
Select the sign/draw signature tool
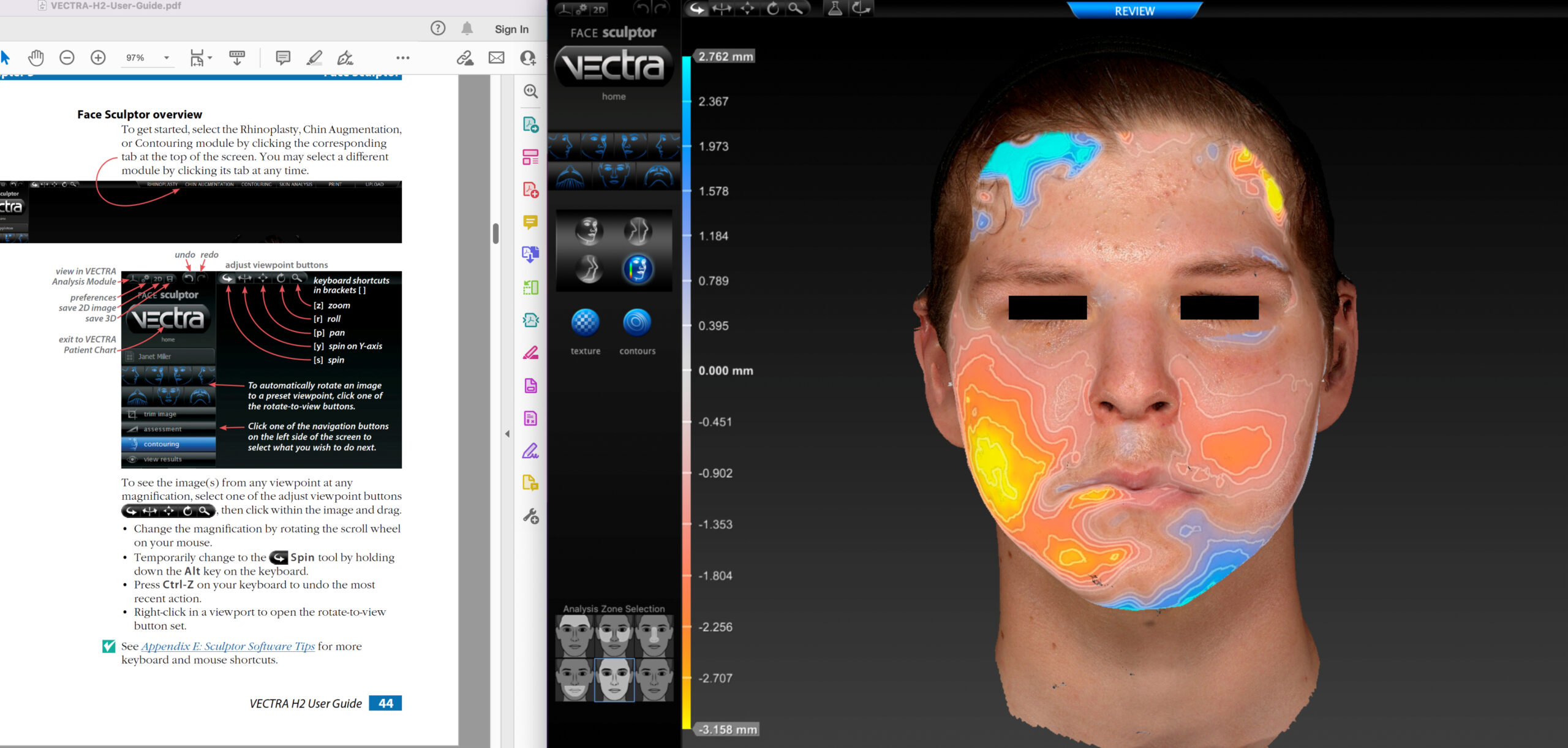tap(345, 58)
